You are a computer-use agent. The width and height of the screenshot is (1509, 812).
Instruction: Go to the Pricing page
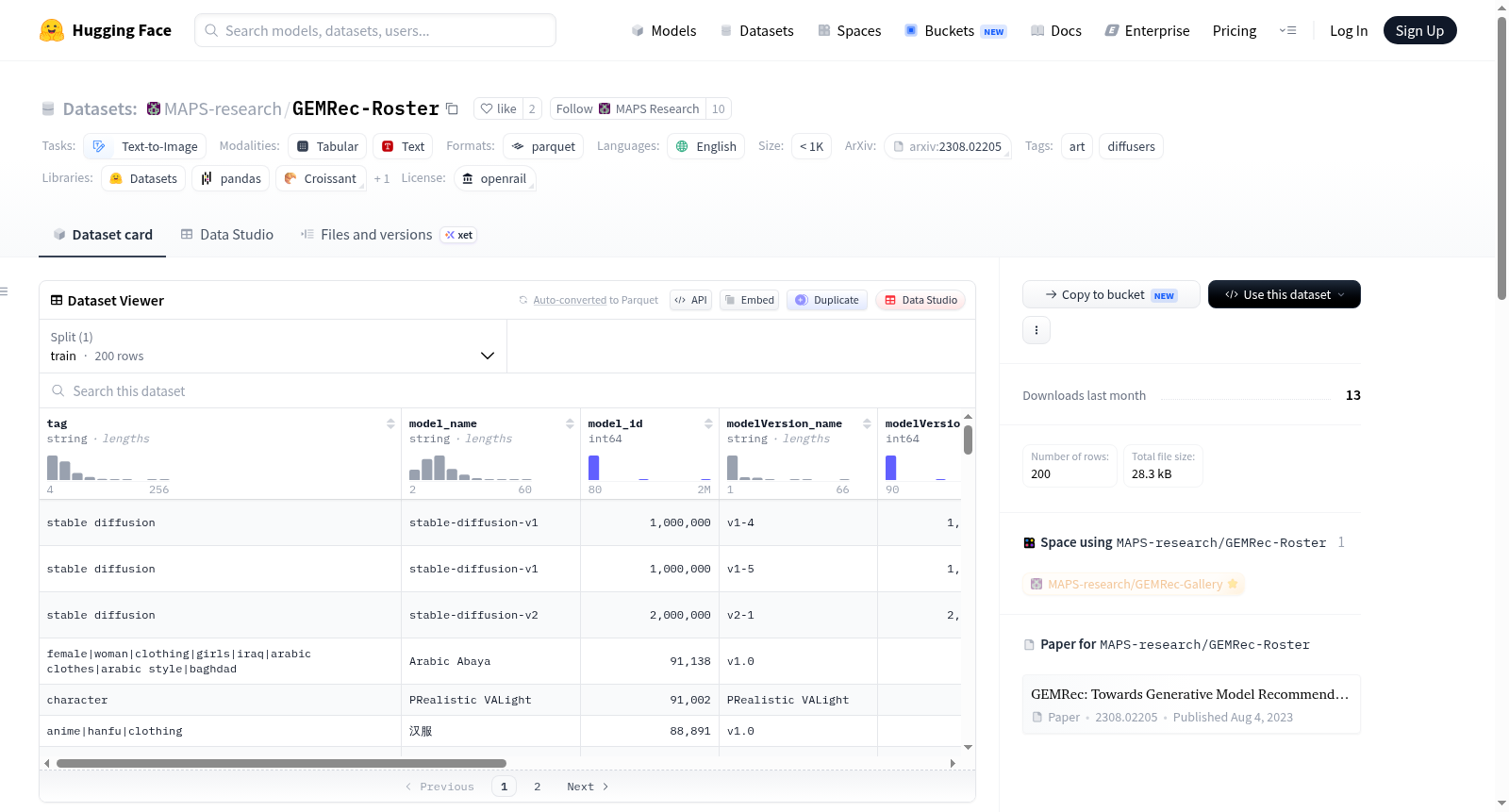coord(1235,30)
